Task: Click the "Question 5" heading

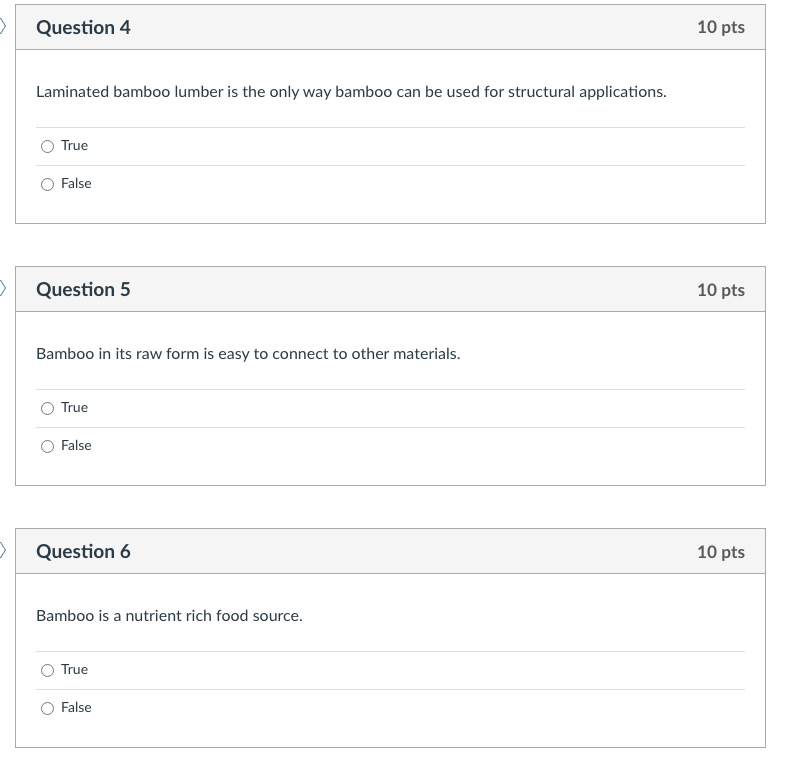Action: tap(83, 290)
